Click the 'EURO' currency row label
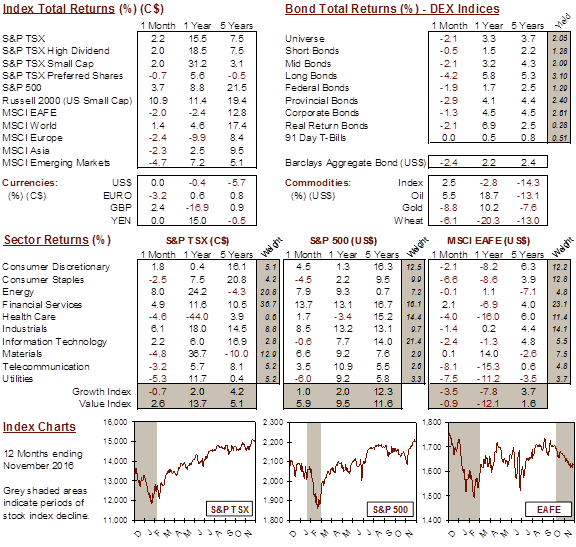 (x=117, y=195)
